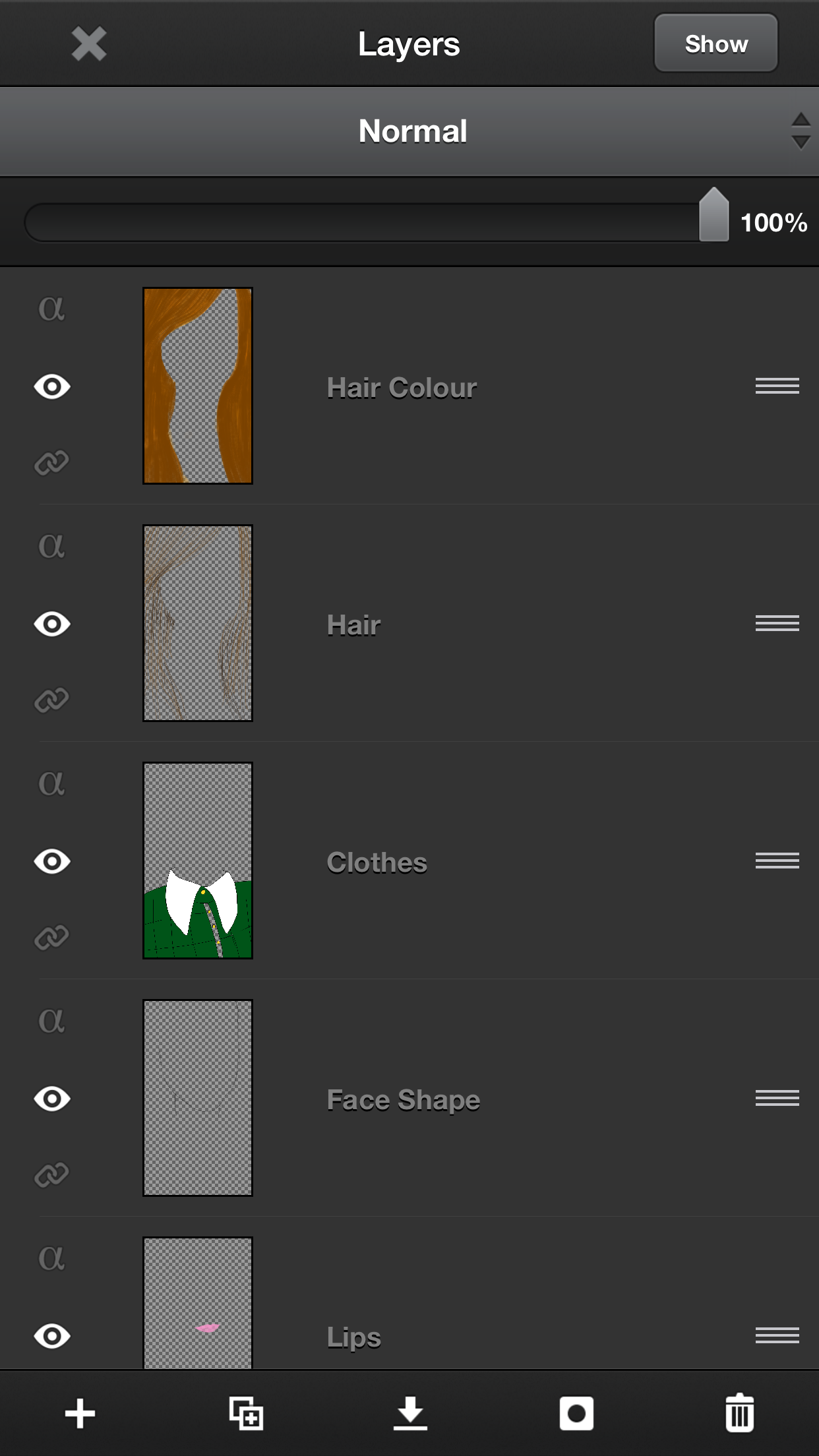Select the Hair Colour layer thumbnail
819x1456 pixels.
tap(198, 386)
